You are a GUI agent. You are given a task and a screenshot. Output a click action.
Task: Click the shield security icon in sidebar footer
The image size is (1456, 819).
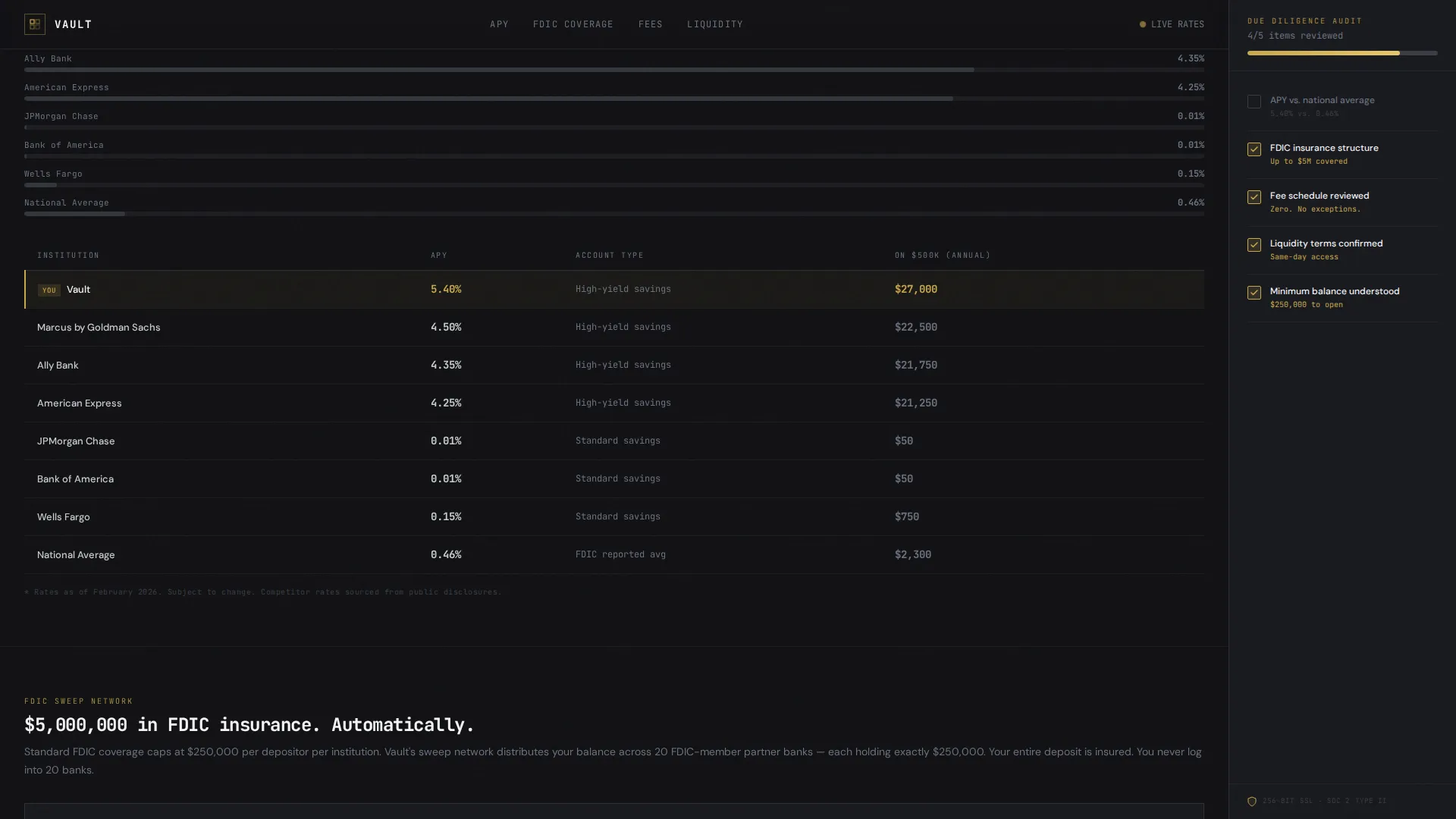click(1252, 802)
